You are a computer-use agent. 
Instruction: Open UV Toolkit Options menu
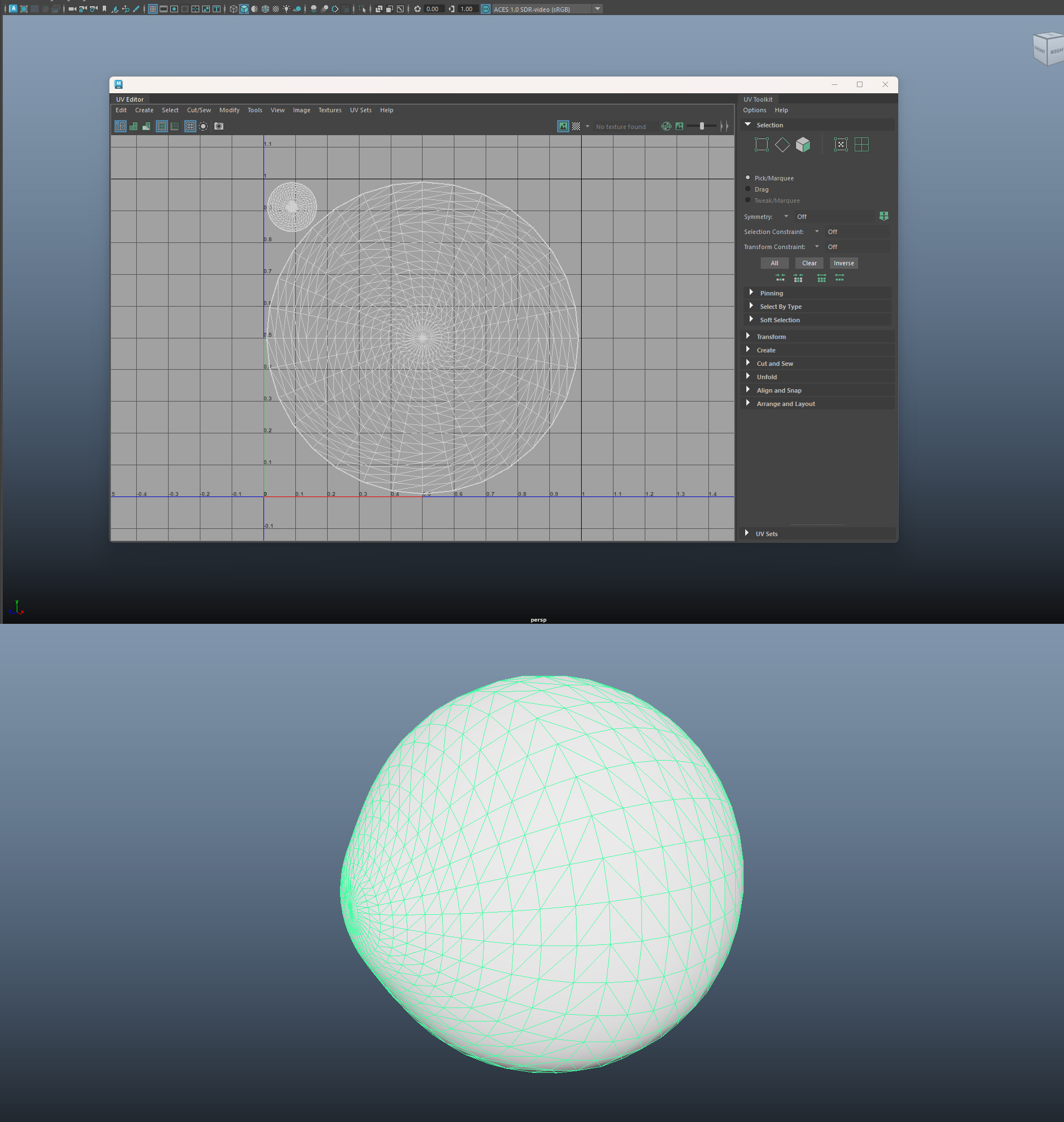click(754, 110)
